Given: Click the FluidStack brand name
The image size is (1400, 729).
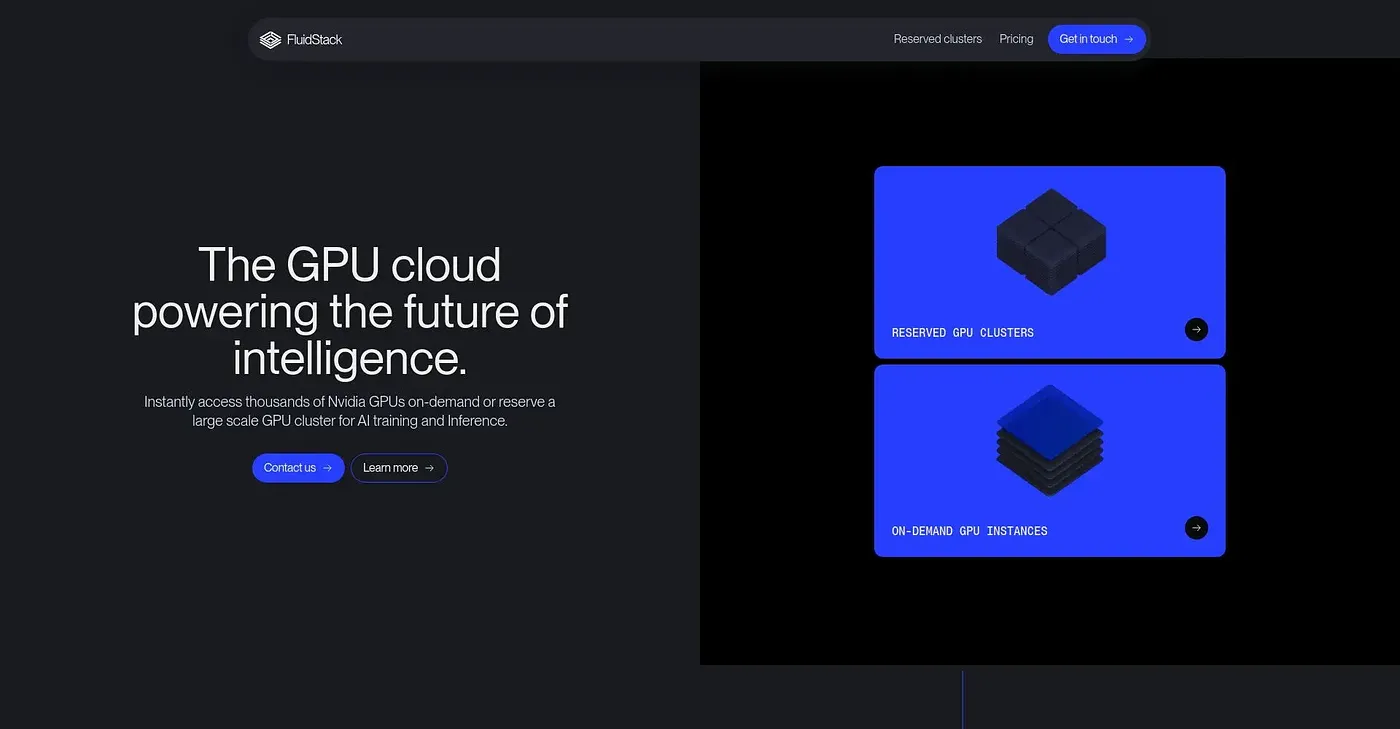Looking at the screenshot, I should pos(314,40).
